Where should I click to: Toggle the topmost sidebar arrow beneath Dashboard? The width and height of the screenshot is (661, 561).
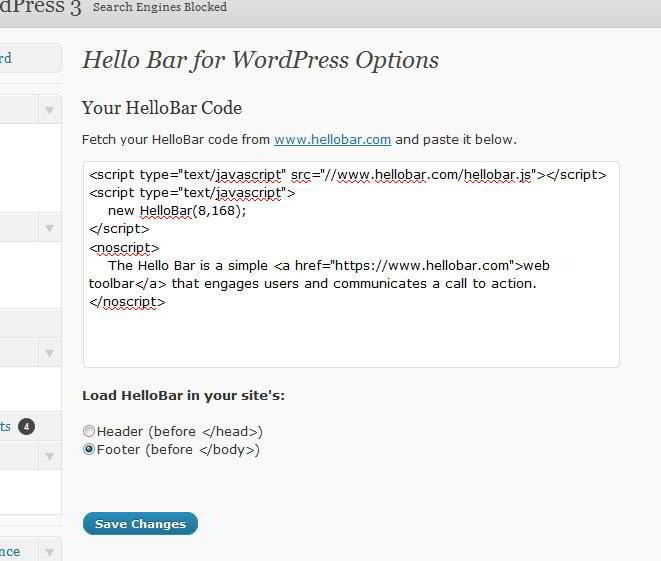[50, 110]
